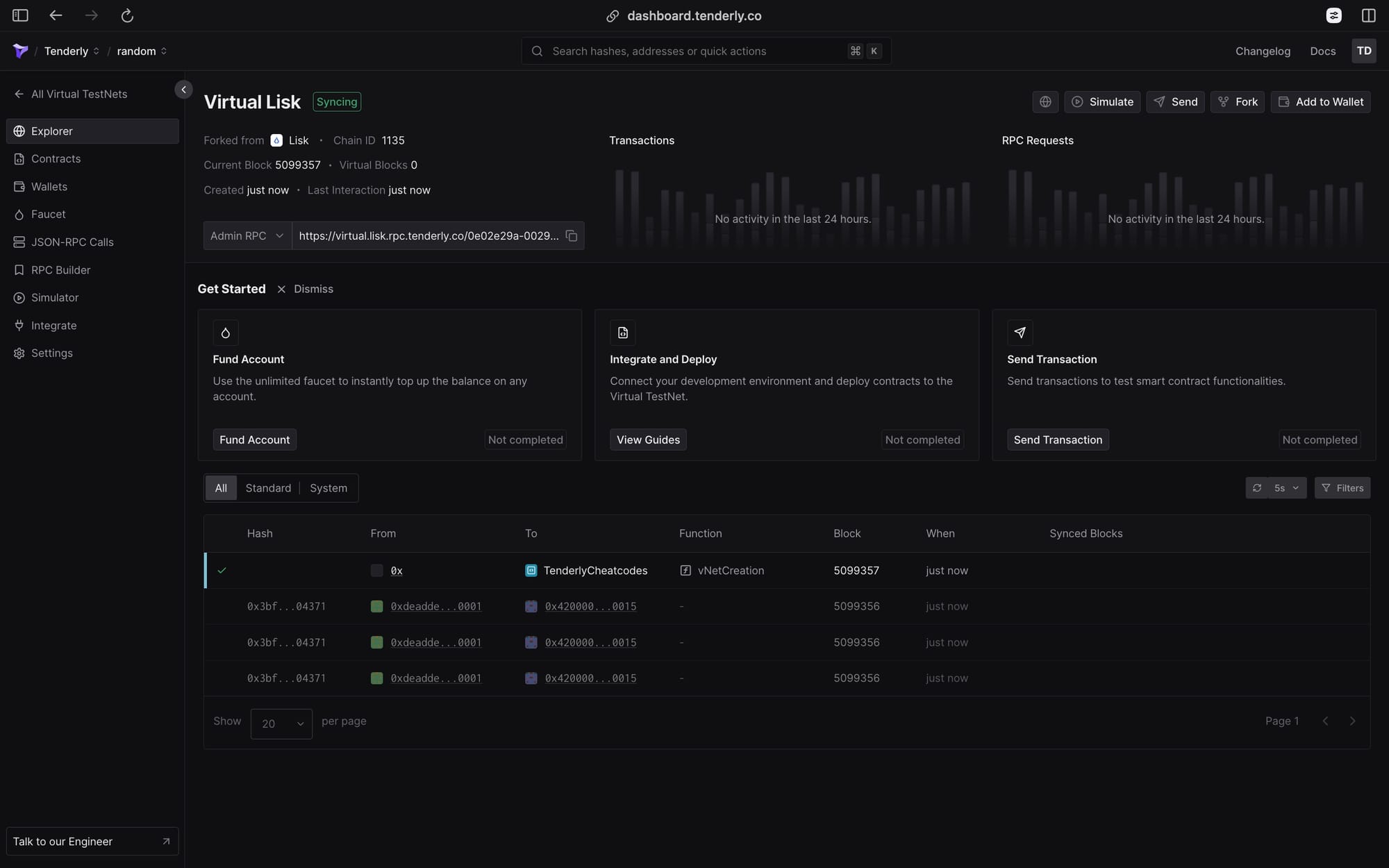
Task: Open the Docs menu item
Action: pos(1322,51)
